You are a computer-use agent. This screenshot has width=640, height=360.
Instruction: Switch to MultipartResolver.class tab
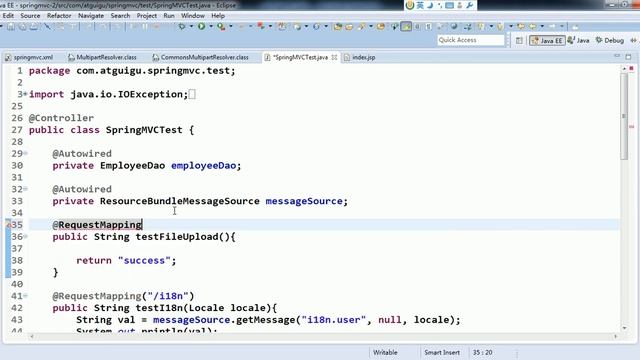pos(103,58)
